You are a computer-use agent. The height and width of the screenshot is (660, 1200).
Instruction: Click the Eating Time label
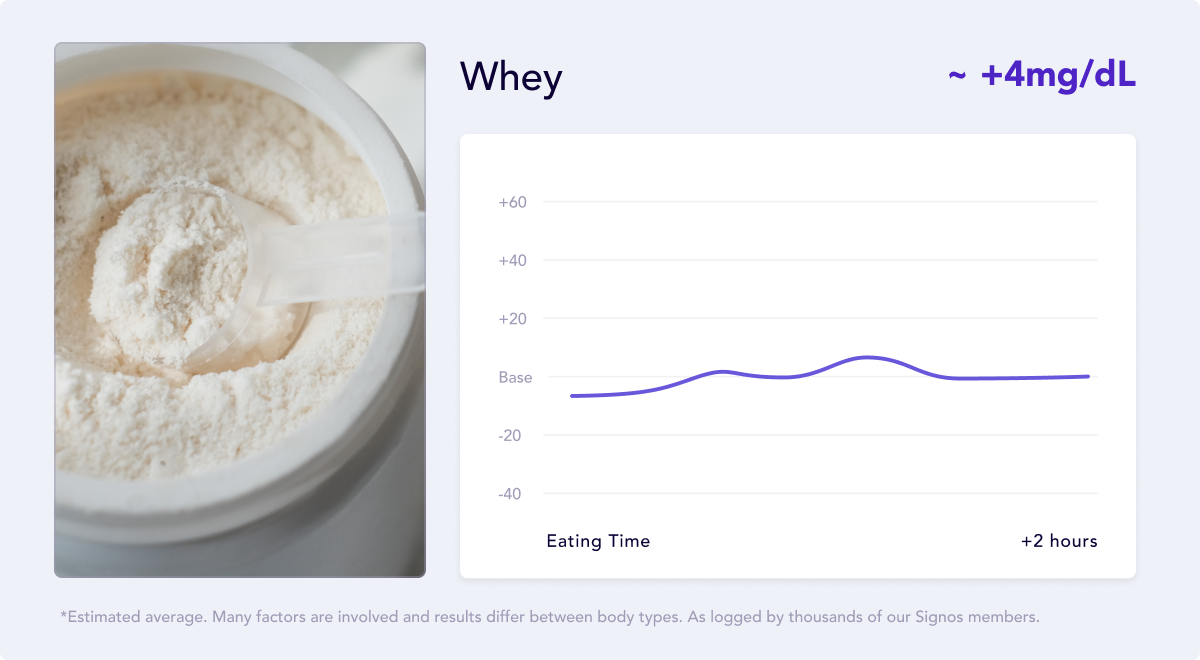(598, 541)
